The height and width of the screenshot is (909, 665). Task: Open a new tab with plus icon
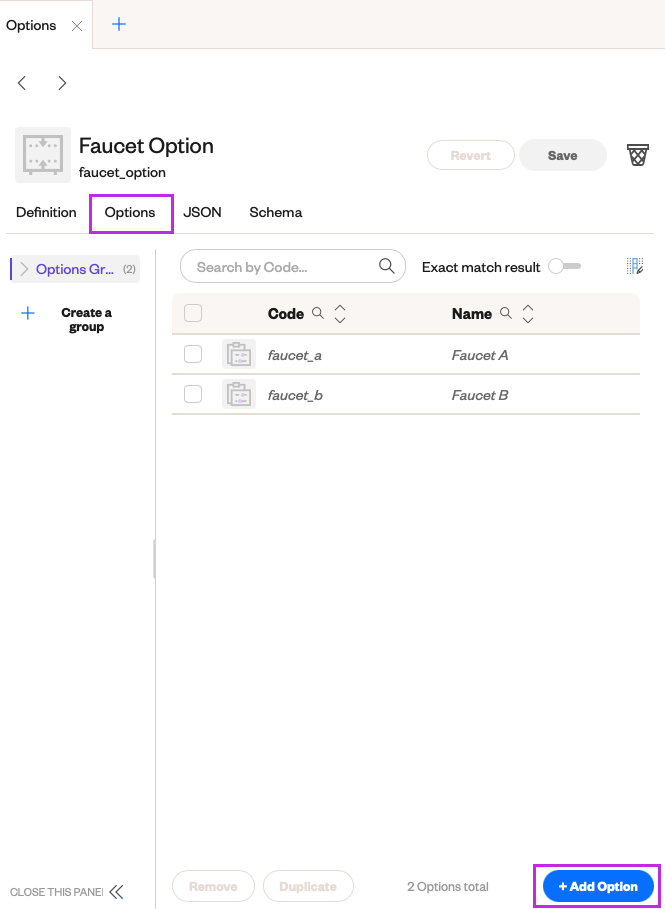click(x=119, y=24)
